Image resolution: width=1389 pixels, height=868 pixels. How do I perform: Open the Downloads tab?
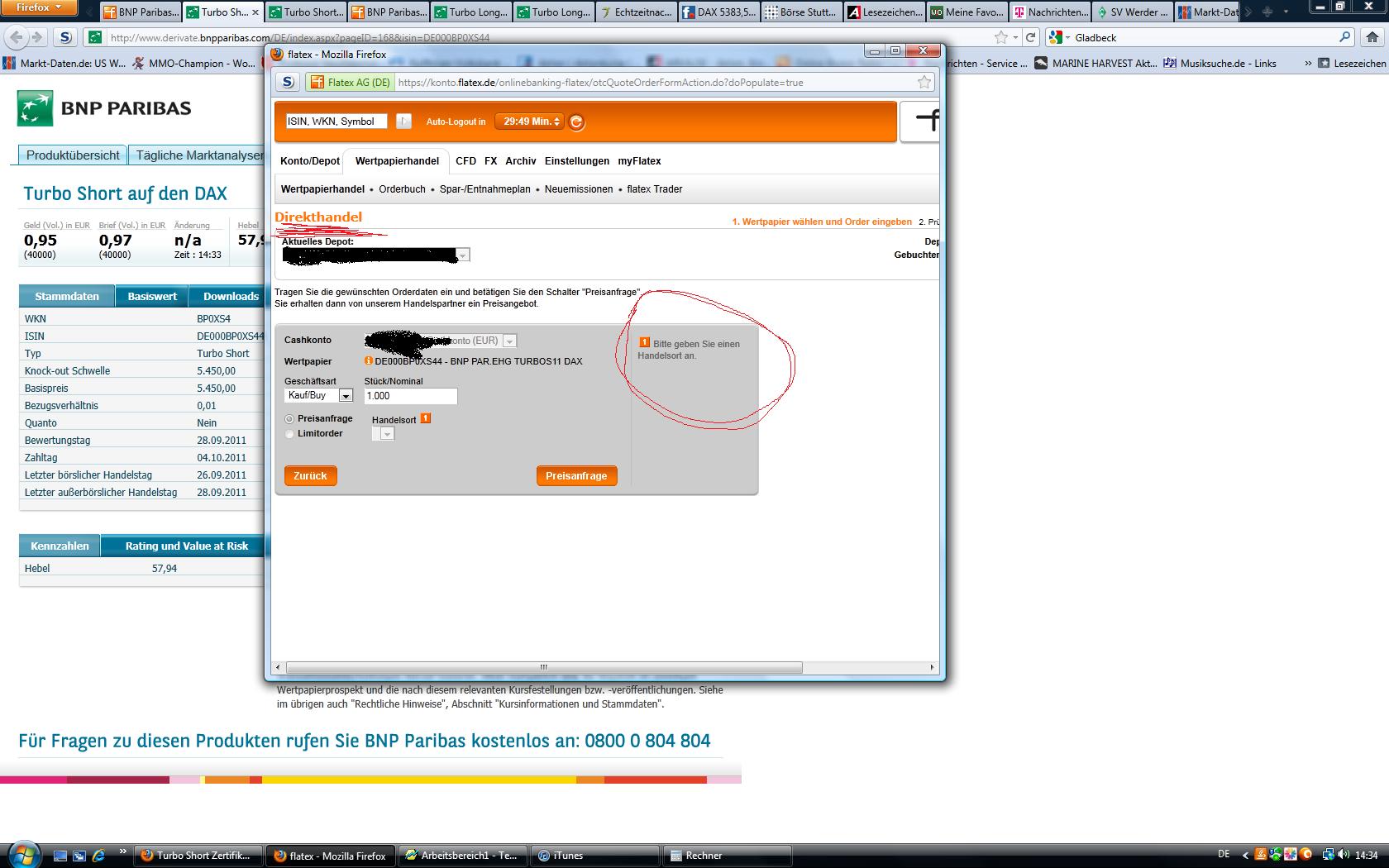[231, 296]
